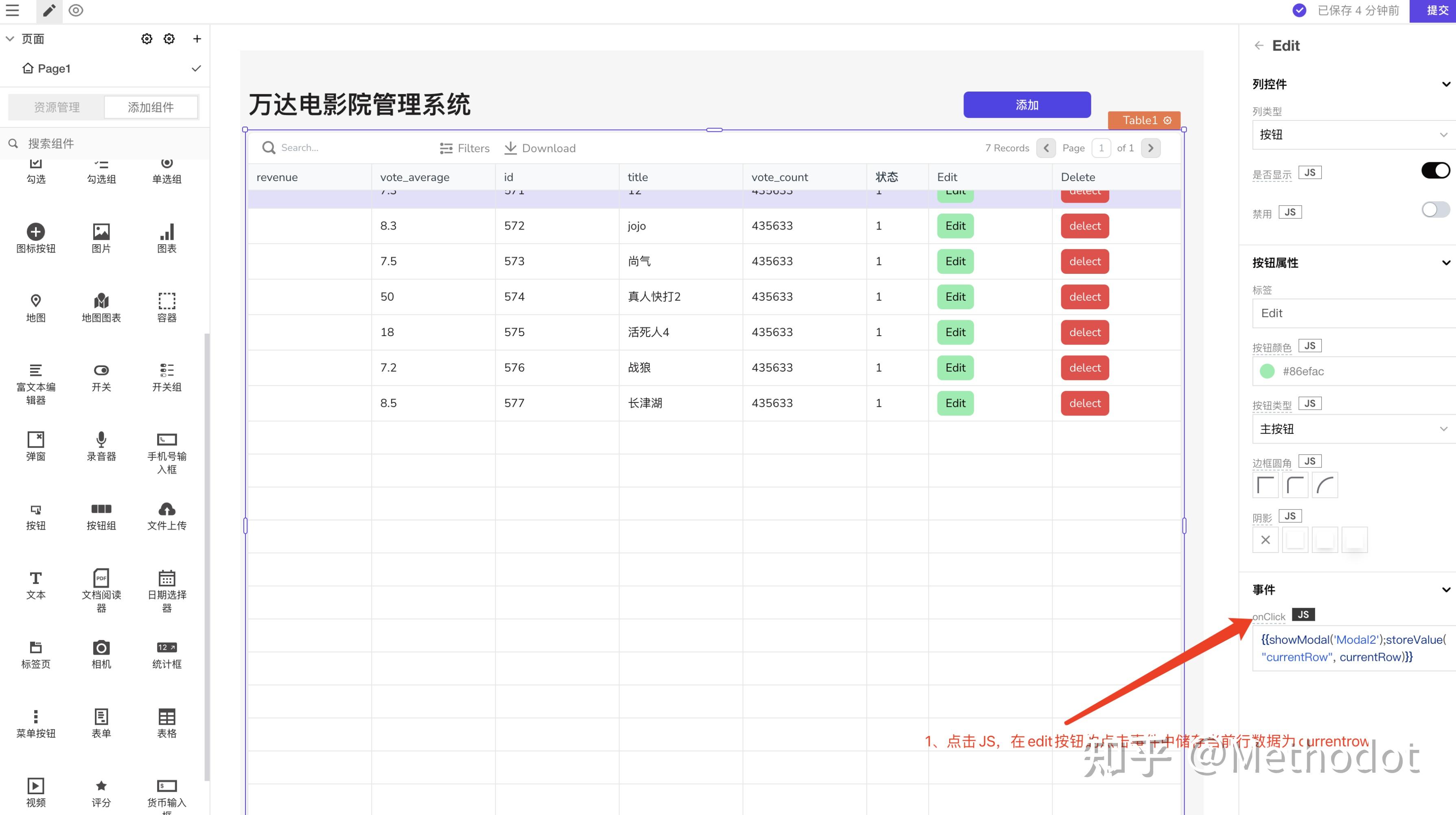Select the 相机 camera widget icon
Viewport: 1456px width, 815px height.
pyautogui.click(x=101, y=648)
